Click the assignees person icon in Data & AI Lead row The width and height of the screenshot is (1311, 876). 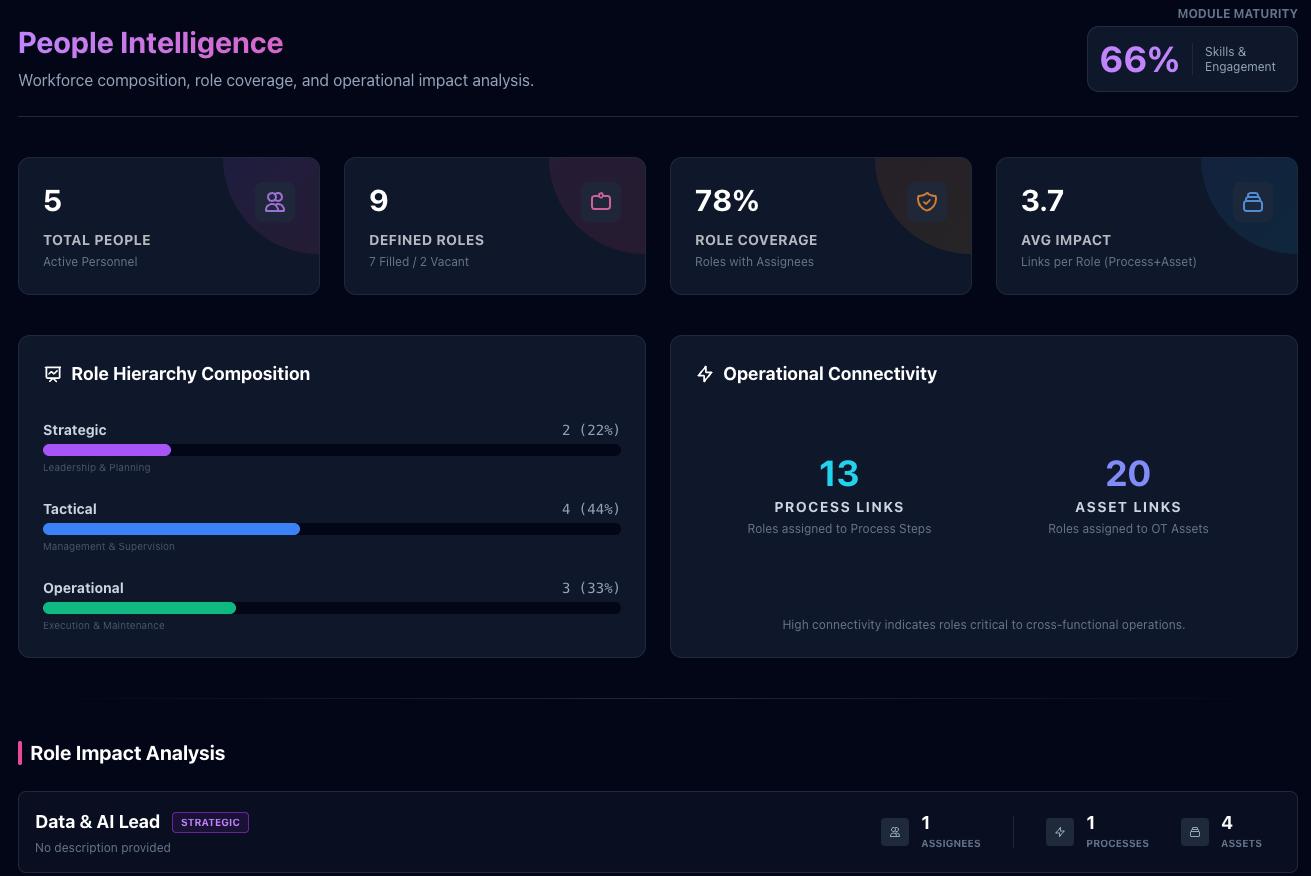click(895, 832)
